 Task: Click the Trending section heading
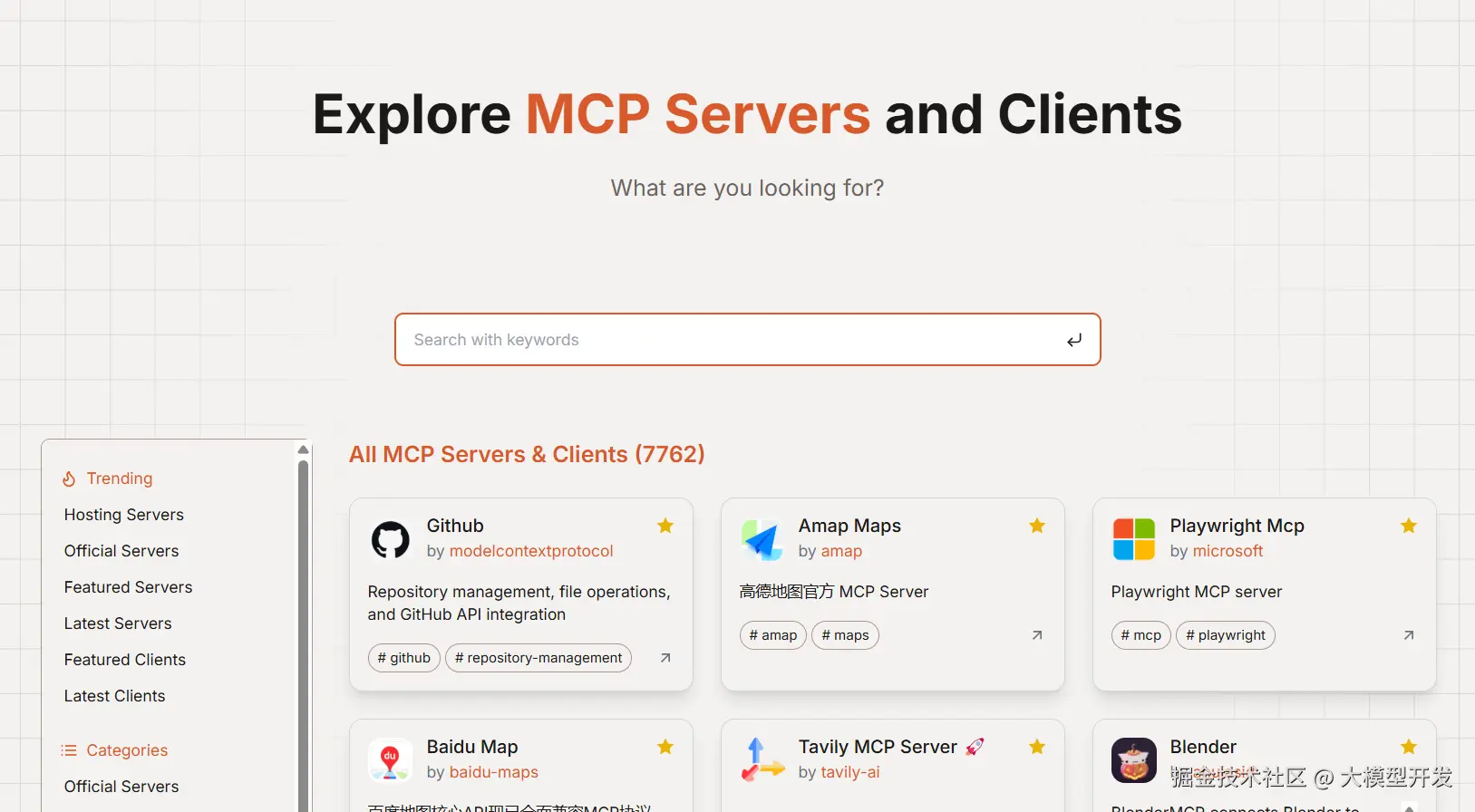click(119, 478)
